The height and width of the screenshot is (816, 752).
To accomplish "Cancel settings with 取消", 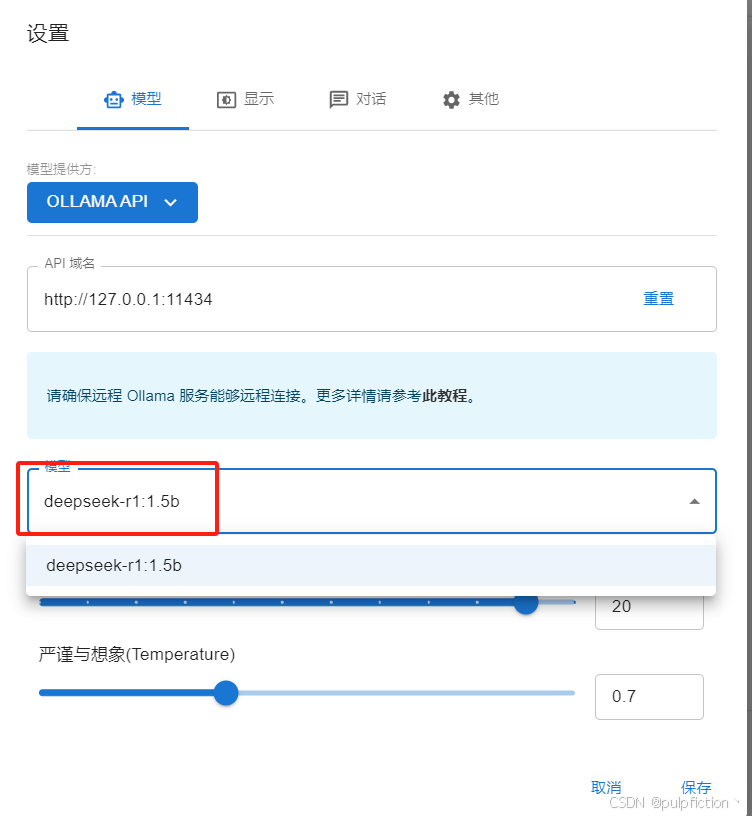I will tap(606, 787).
